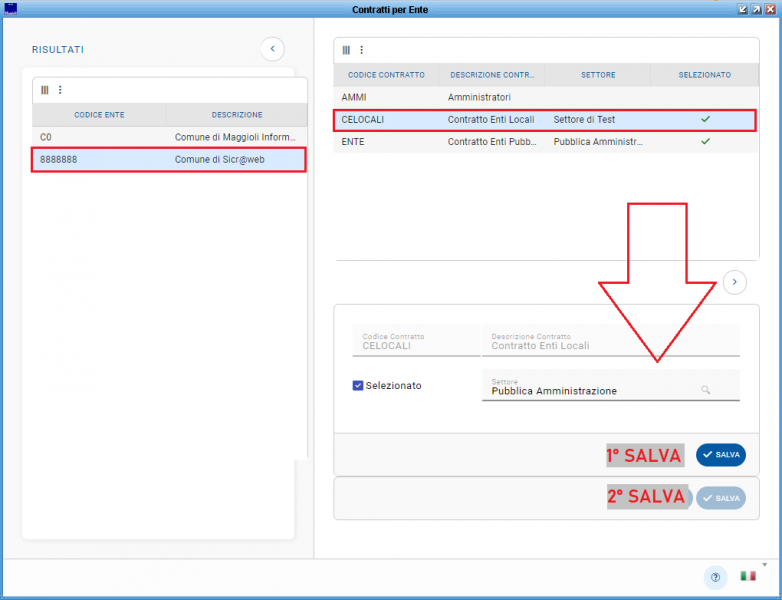
Task: Sort by Codice Contratto column header
Action: [x=386, y=75]
